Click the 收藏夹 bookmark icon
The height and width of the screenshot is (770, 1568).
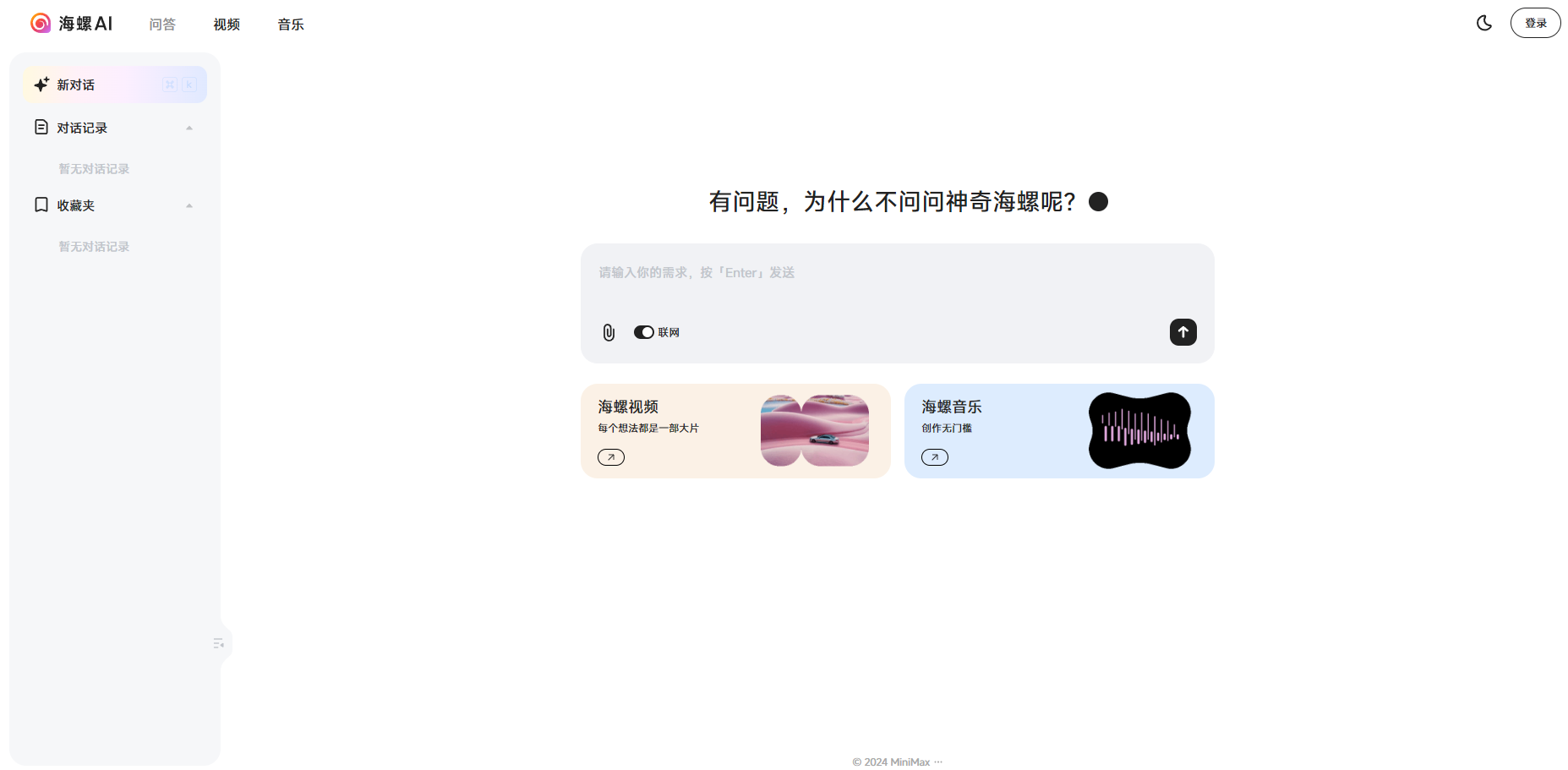point(41,205)
